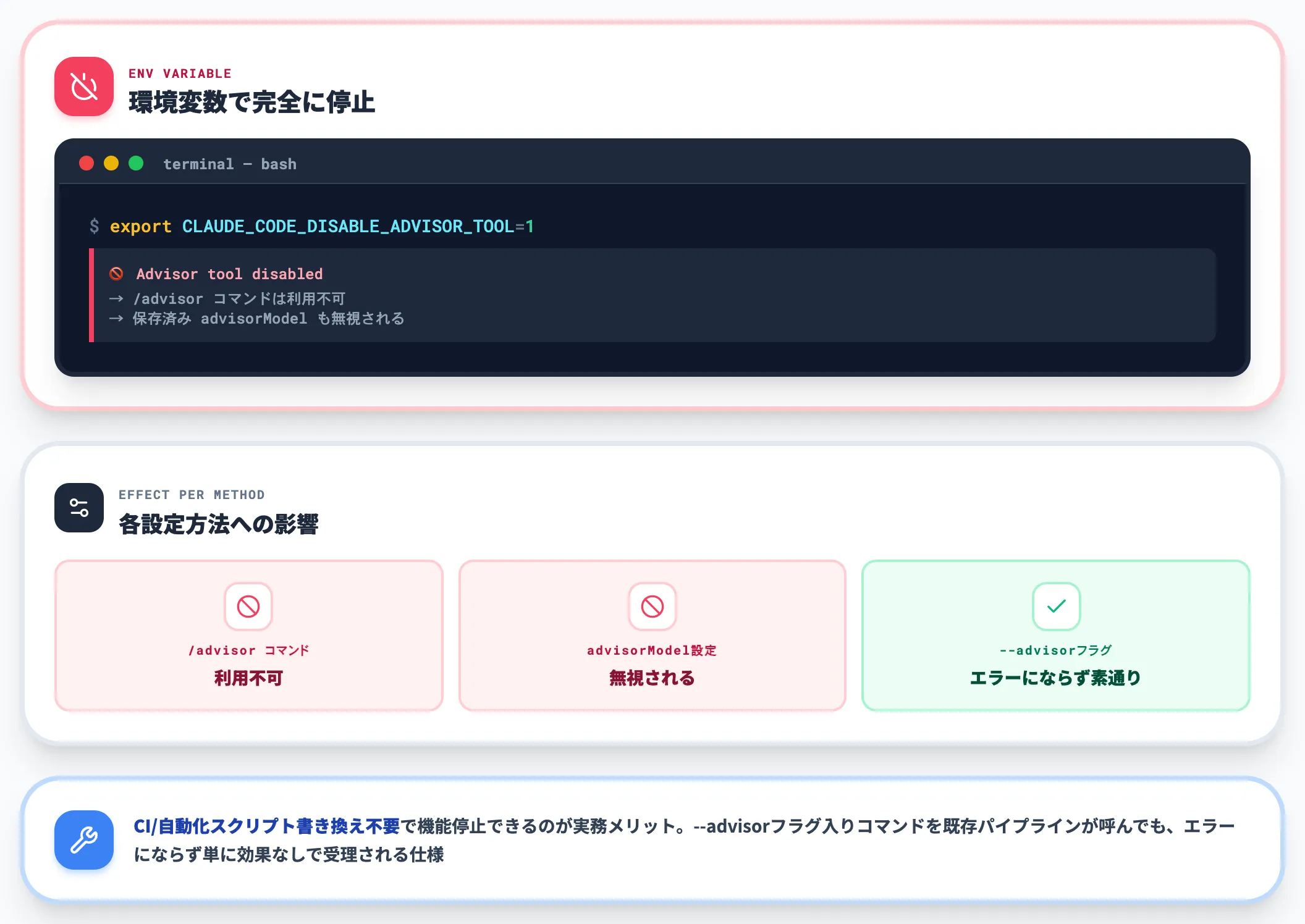The width and height of the screenshot is (1305, 924).
Task: Click the '$' prompt symbol in terminal
Action: tap(95, 227)
